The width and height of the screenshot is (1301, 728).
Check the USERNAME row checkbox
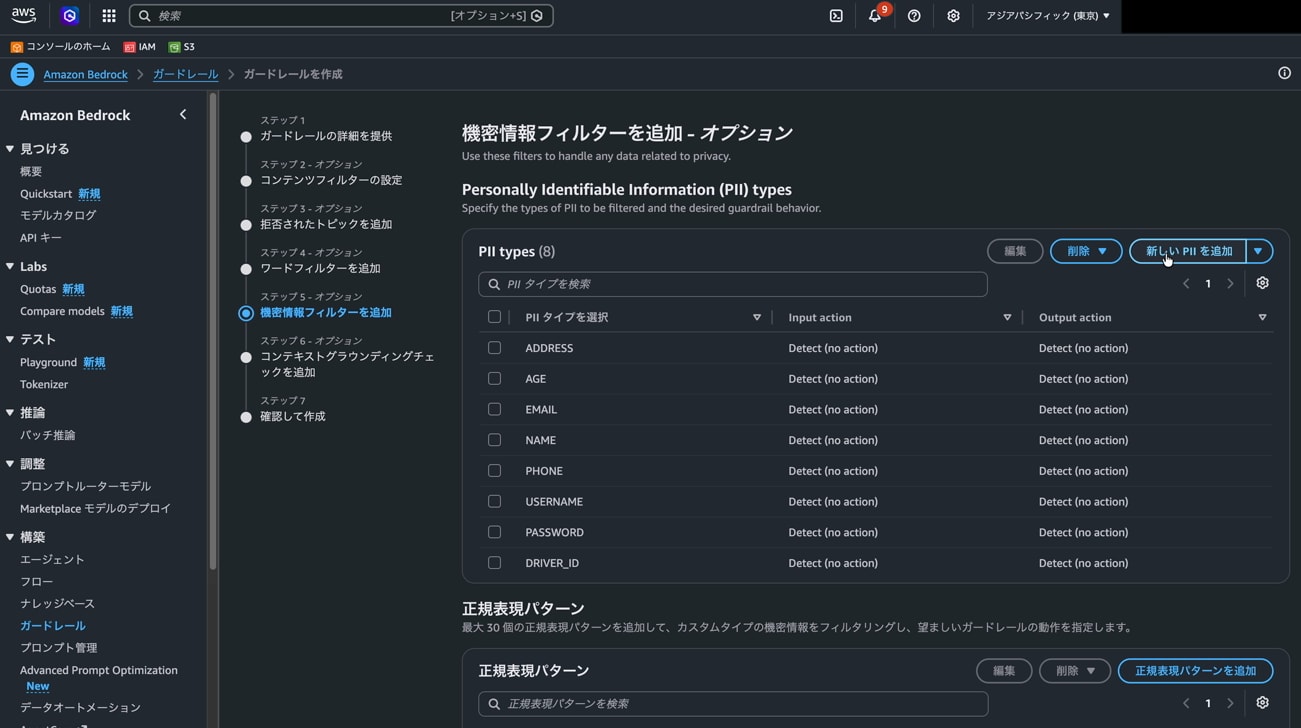click(494, 502)
